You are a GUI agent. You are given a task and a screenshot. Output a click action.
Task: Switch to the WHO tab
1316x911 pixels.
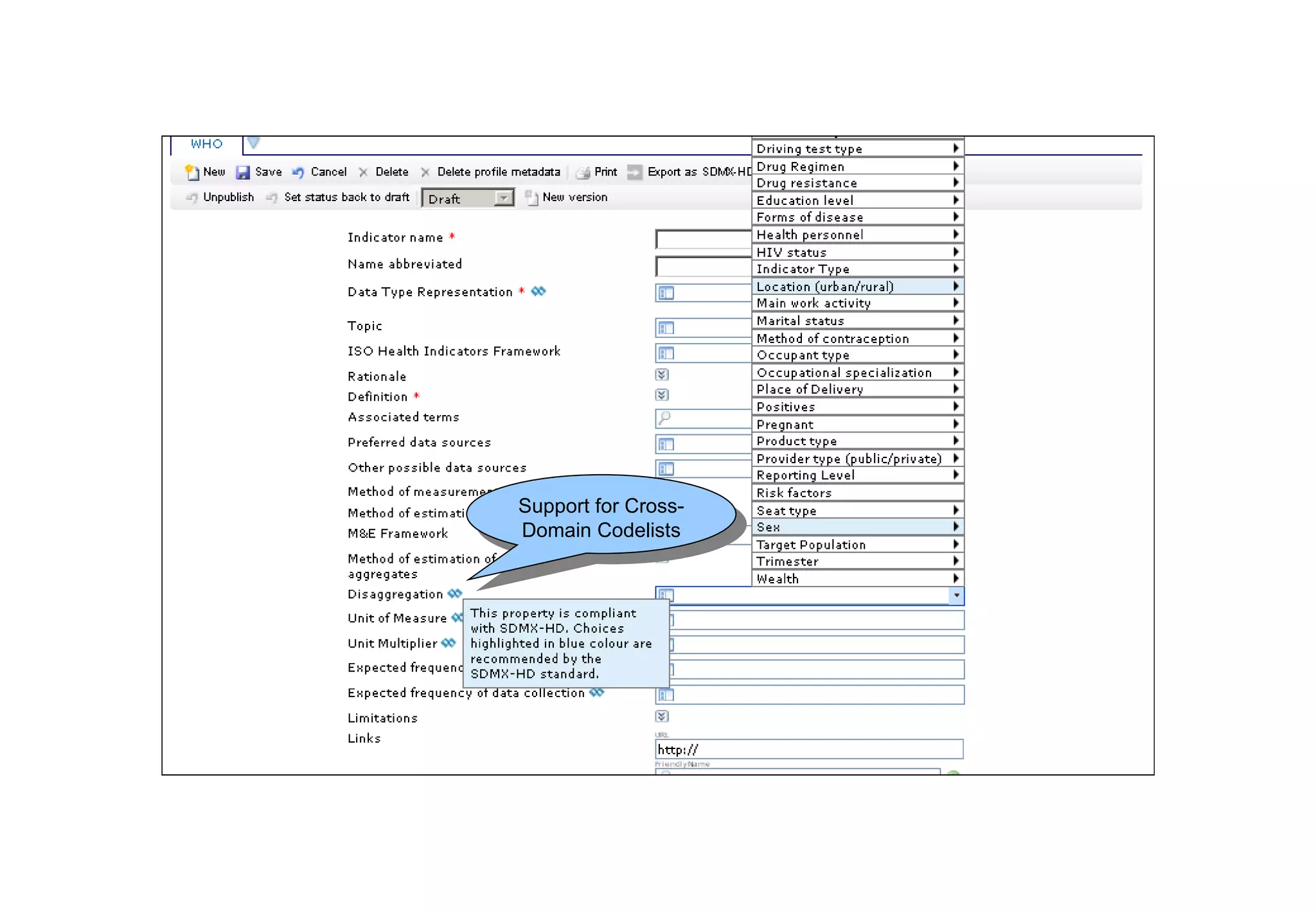coord(206,145)
